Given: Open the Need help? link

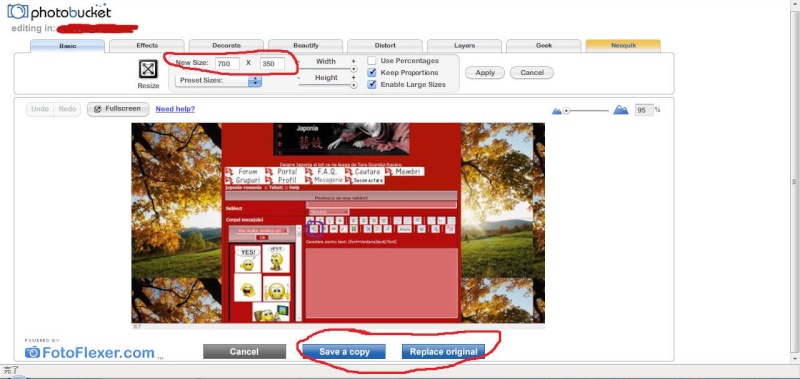Looking at the screenshot, I should coord(175,109).
